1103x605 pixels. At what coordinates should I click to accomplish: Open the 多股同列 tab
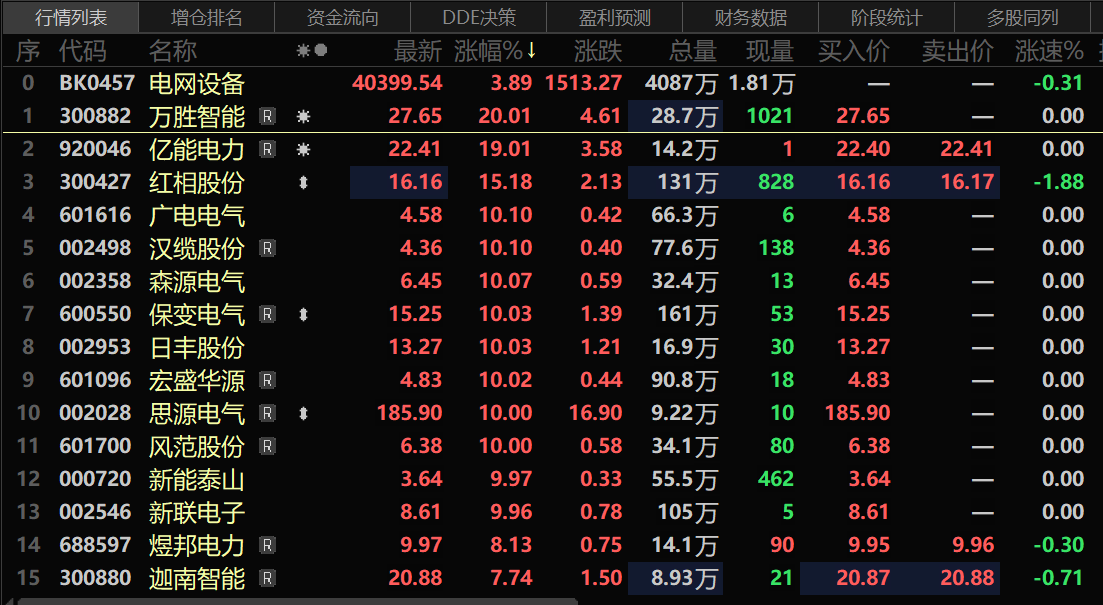1022,18
